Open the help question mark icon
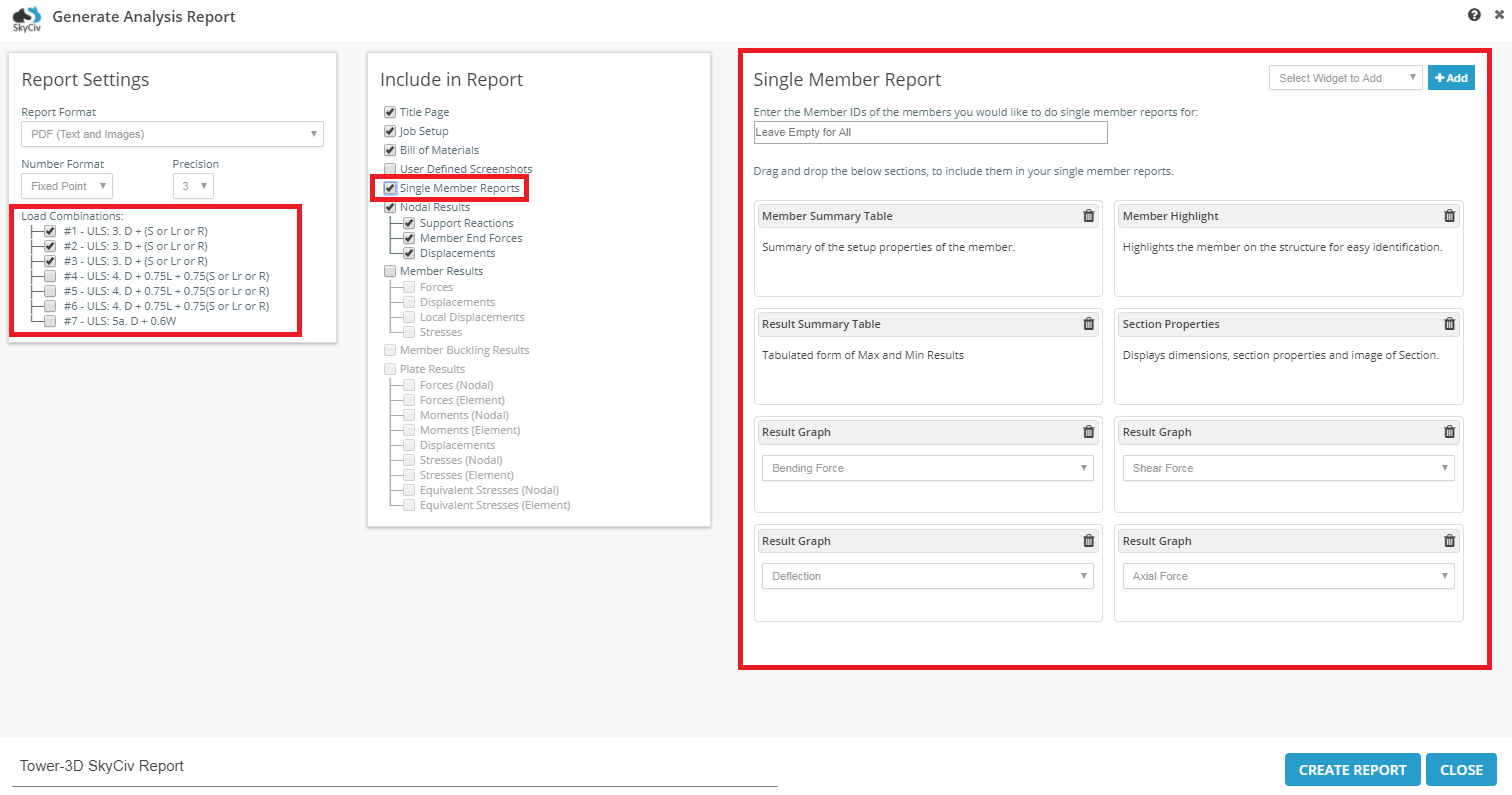 [x=1474, y=15]
